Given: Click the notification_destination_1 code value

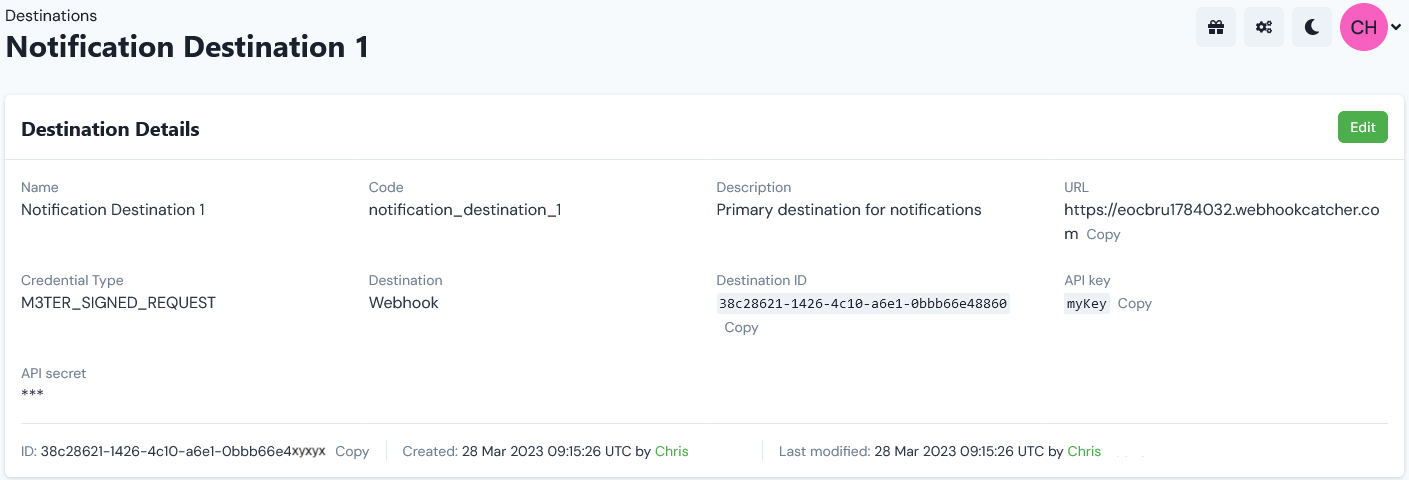Looking at the screenshot, I should click(465, 210).
